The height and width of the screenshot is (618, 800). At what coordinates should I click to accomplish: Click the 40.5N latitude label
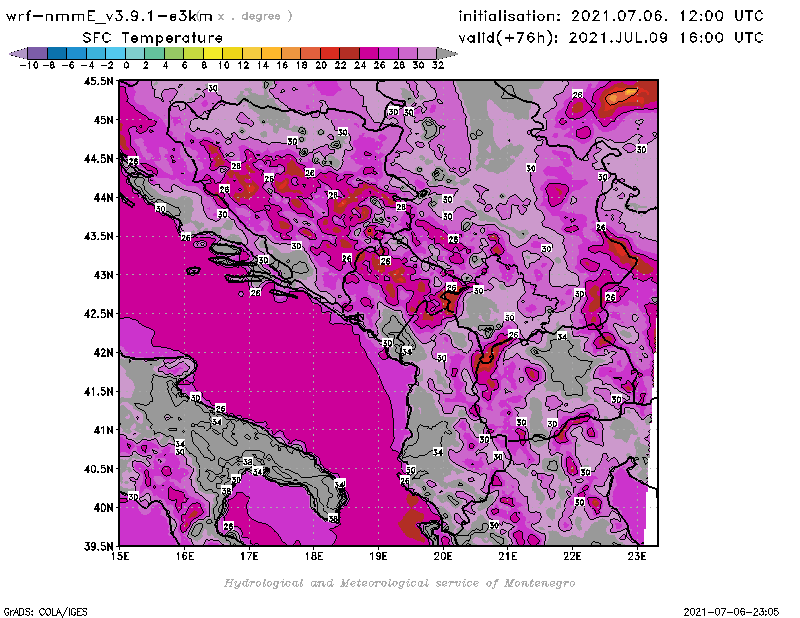click(x=98, y=469)
